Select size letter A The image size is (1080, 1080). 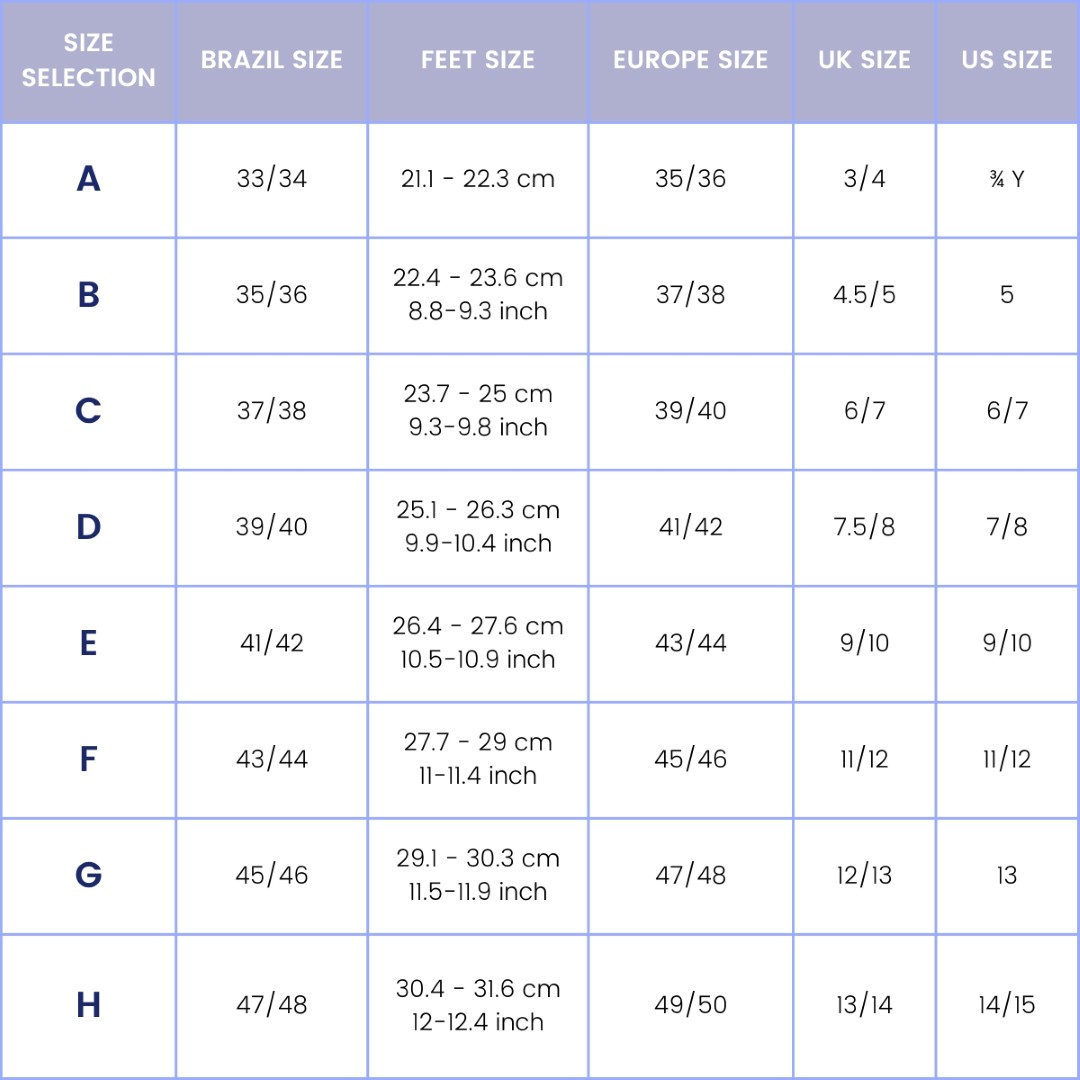coord(88,179)
